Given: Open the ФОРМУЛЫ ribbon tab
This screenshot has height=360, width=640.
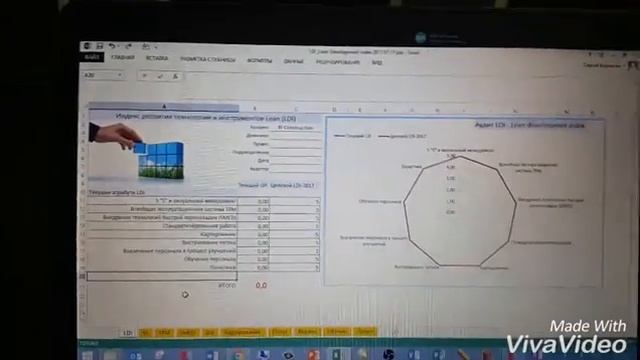Looking at the screenshot, I should [x=259, y=61].
